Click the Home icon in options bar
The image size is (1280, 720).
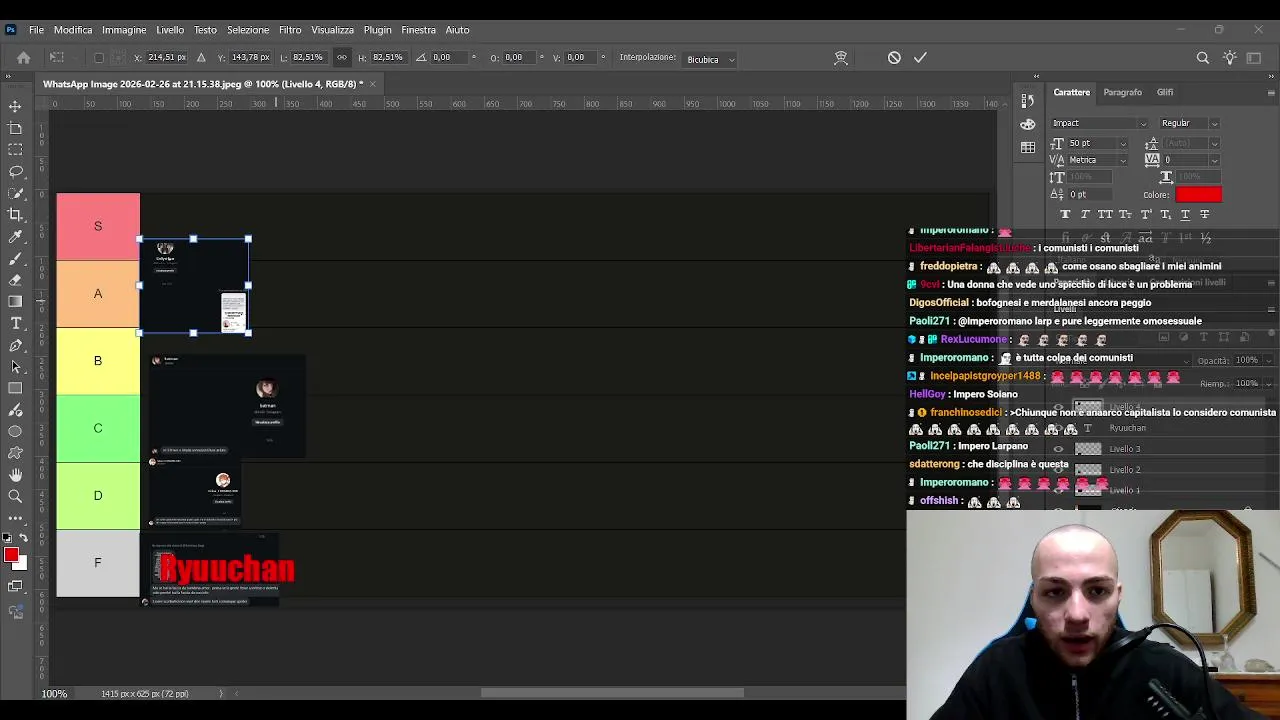point(23,58)
